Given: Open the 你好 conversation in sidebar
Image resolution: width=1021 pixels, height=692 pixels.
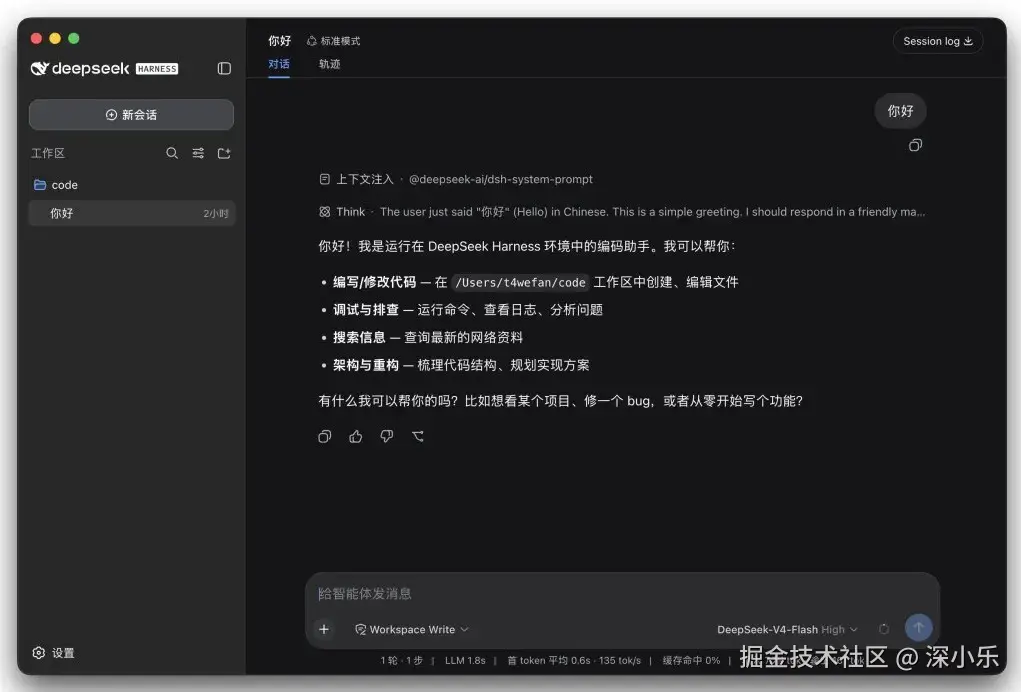Looking at the screenshot, I should (x=132, y=214).
